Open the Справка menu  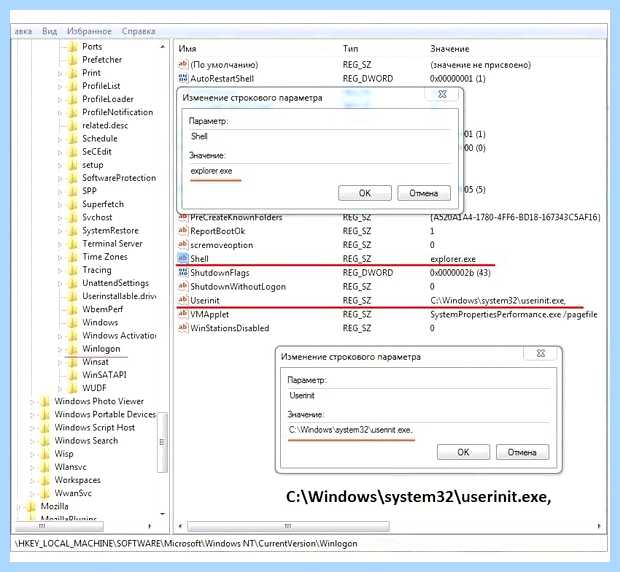click(138, 31)
